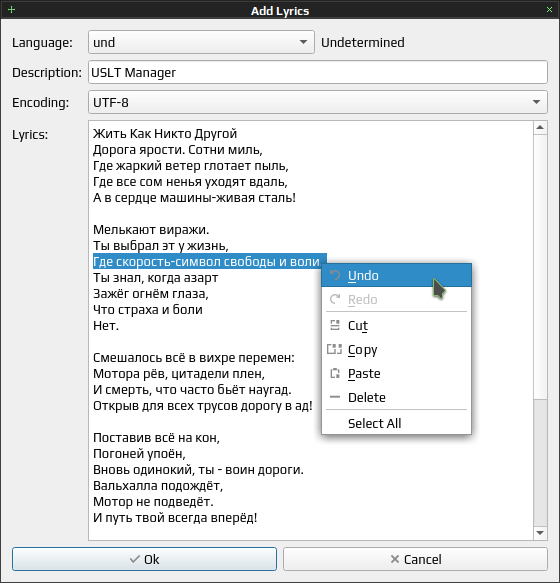Viewport: 560px width, 583px height.
Task: Click scroll down arrow of lyrics box
Action: pos(540,533)
